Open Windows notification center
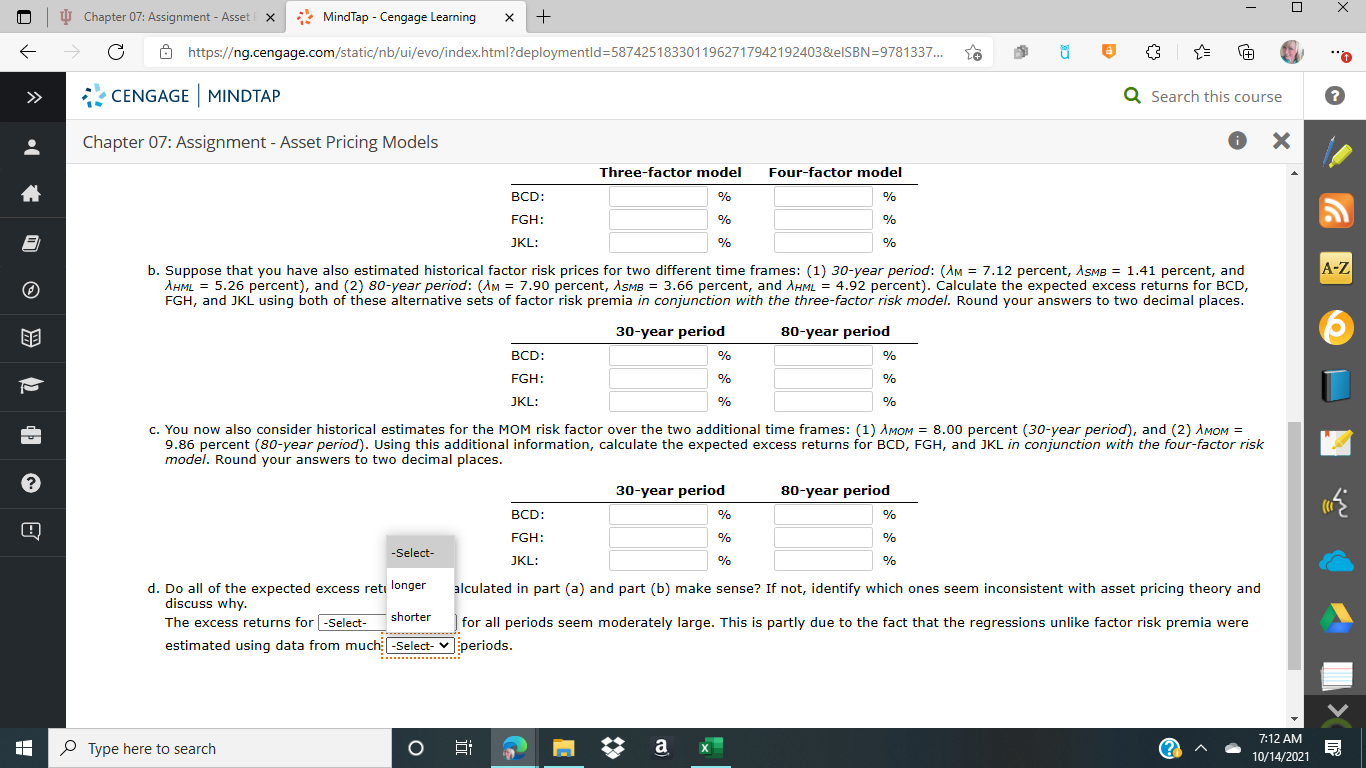This screenshot has height=768, width=1366. [x=1333, y=748]
